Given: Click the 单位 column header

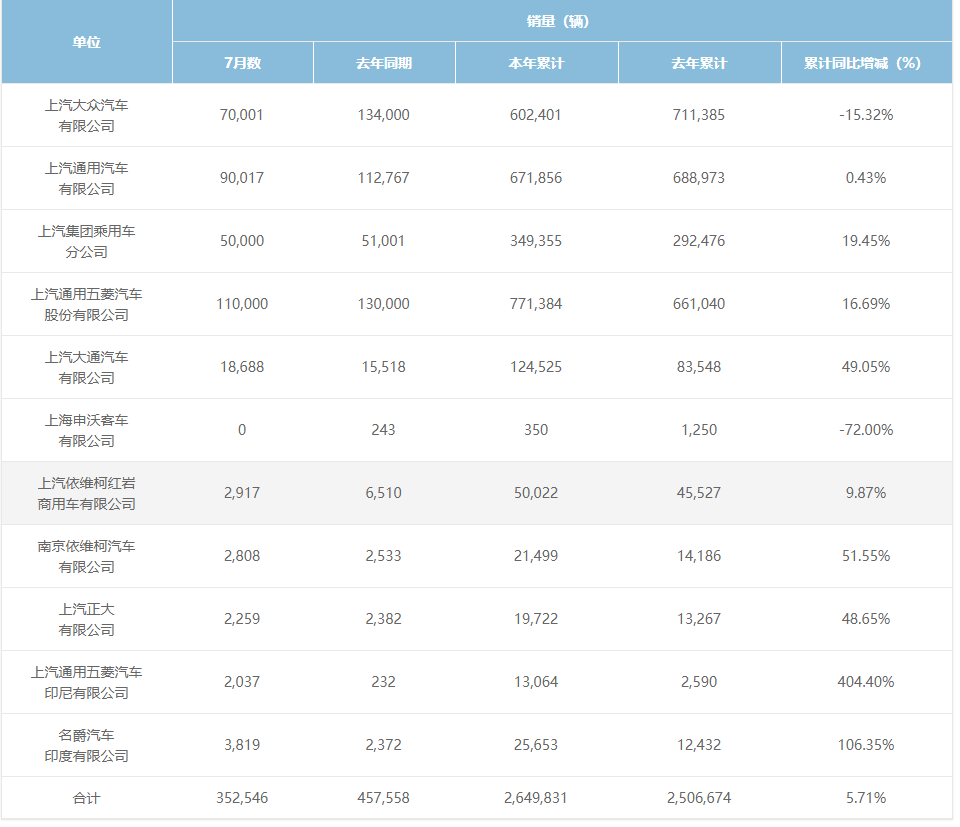Looking at the screenshot, I should coord(86,42).
